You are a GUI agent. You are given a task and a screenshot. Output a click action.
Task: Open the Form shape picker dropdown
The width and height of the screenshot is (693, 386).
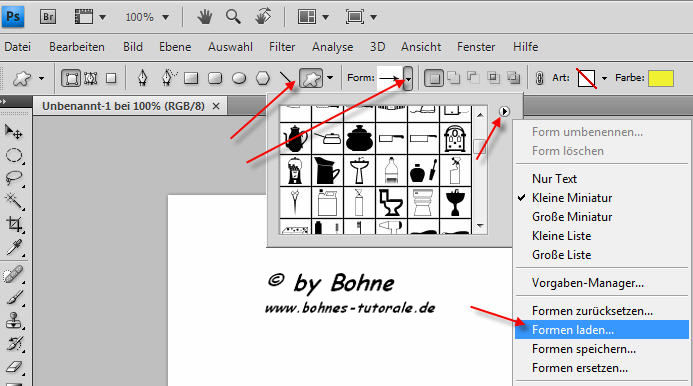[x=408, y=79]
